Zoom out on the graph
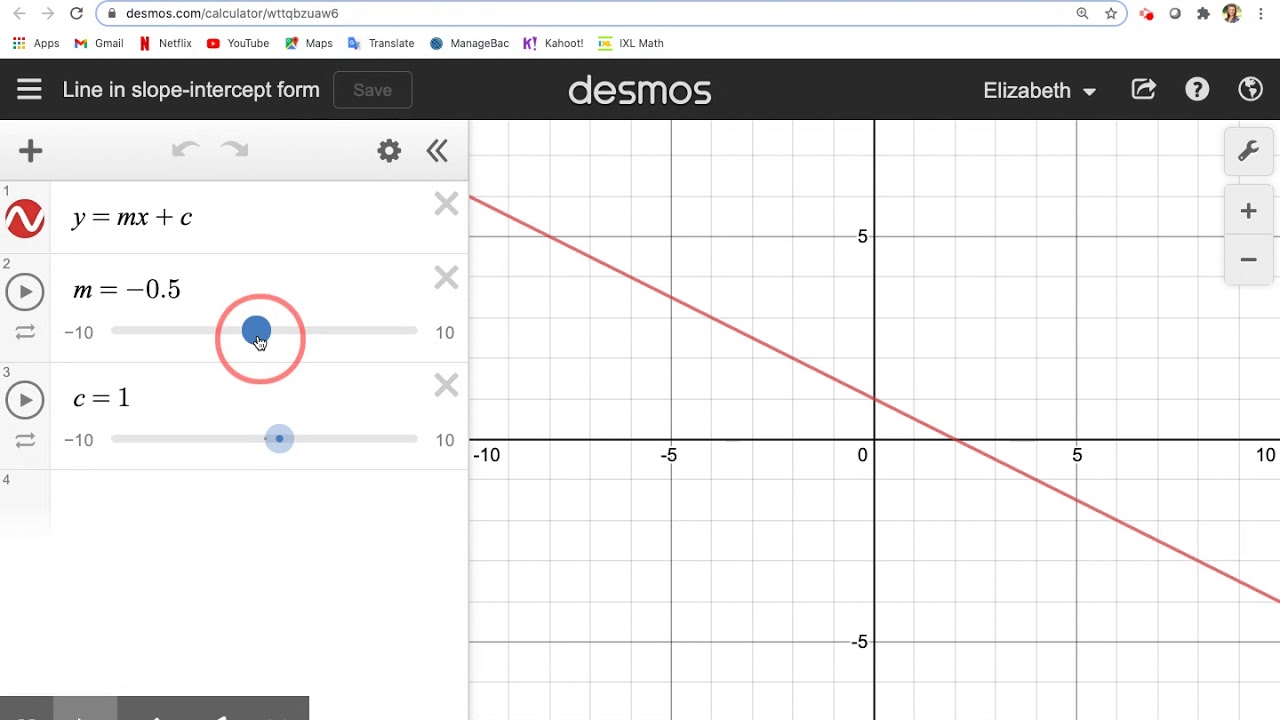1280x720 pixels. [1248, 259]
